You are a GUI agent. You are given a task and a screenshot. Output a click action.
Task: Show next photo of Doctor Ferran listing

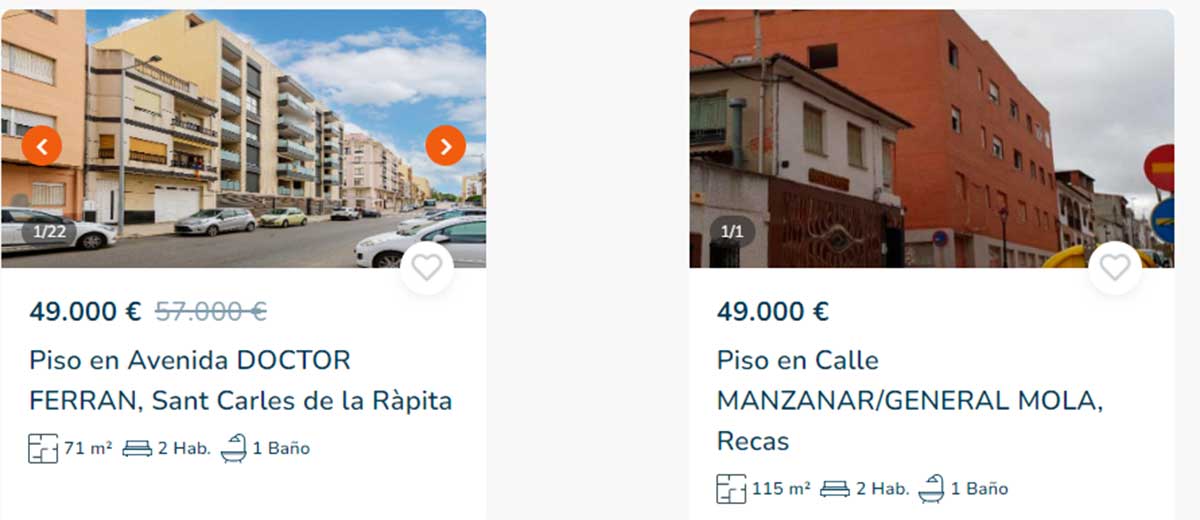[x=446, y=146]
